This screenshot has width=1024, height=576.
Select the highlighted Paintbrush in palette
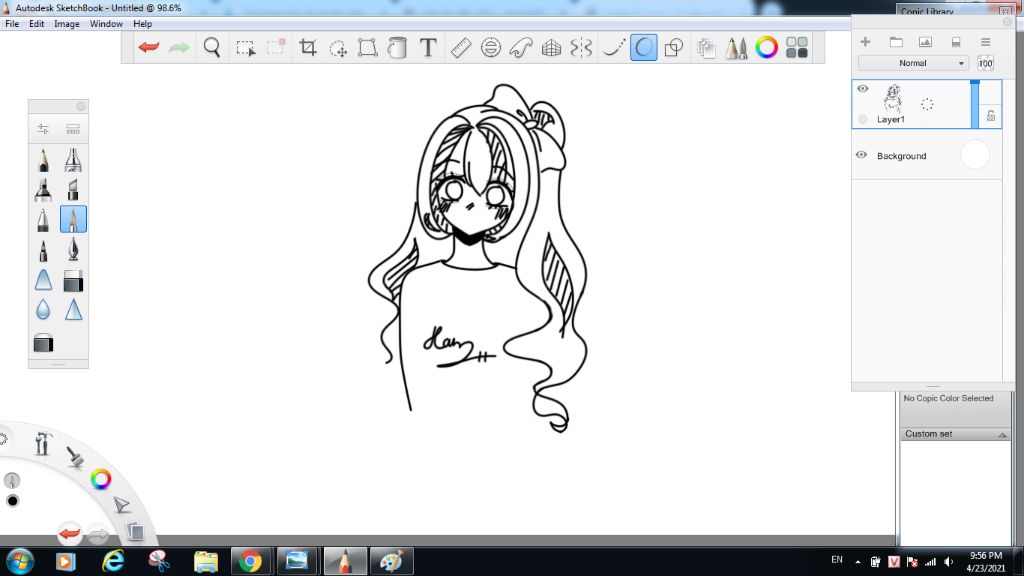click(x=73, y=219)
